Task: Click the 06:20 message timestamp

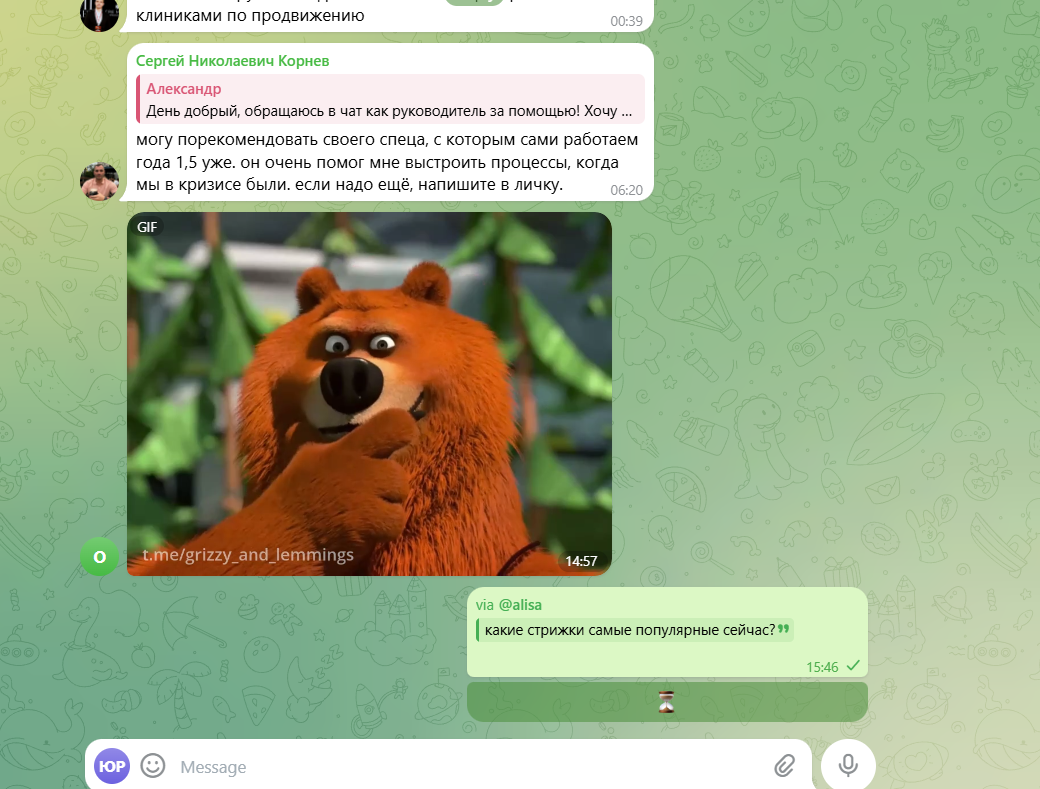Action: (626, 190)
